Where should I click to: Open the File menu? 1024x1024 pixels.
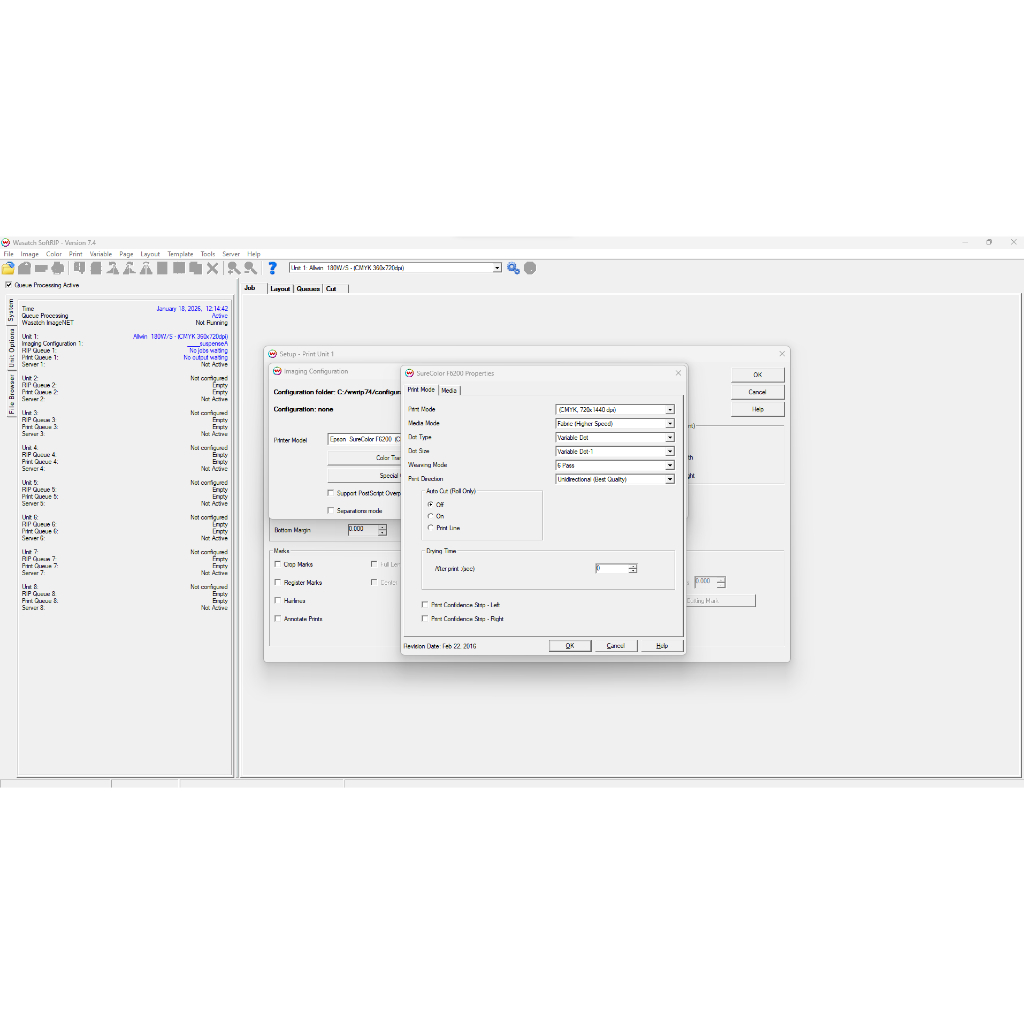pyautogui.click(x=8, y=254)
